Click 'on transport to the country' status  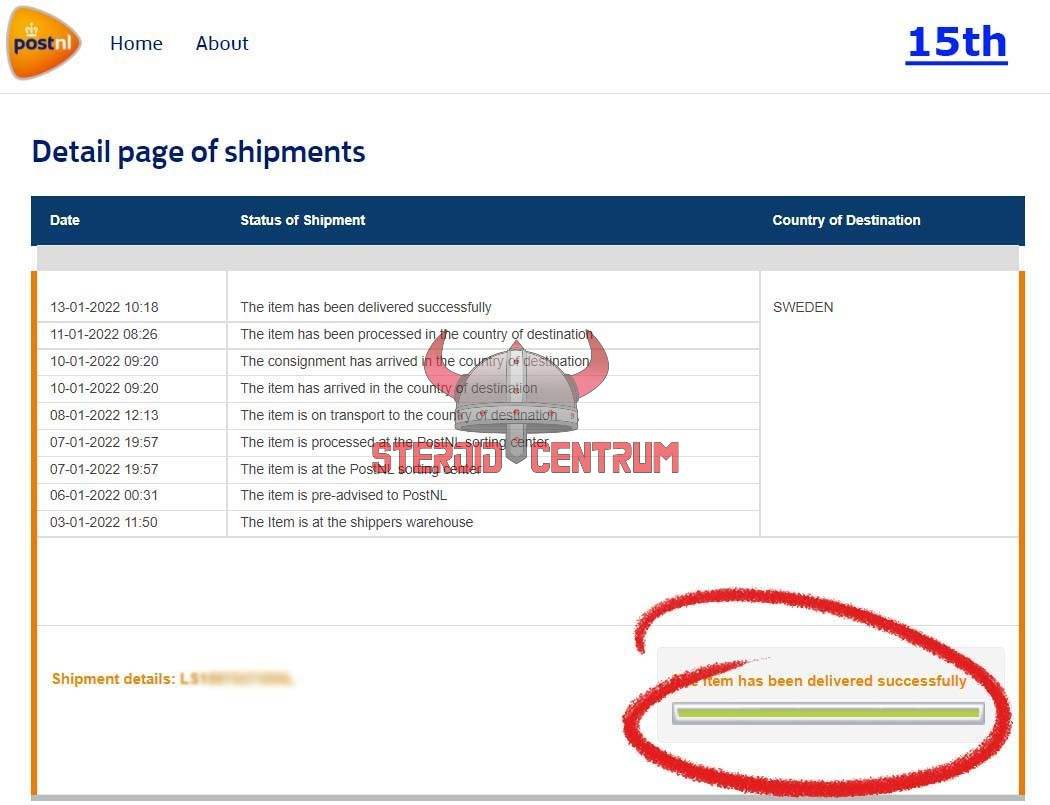tap(398, 415)
